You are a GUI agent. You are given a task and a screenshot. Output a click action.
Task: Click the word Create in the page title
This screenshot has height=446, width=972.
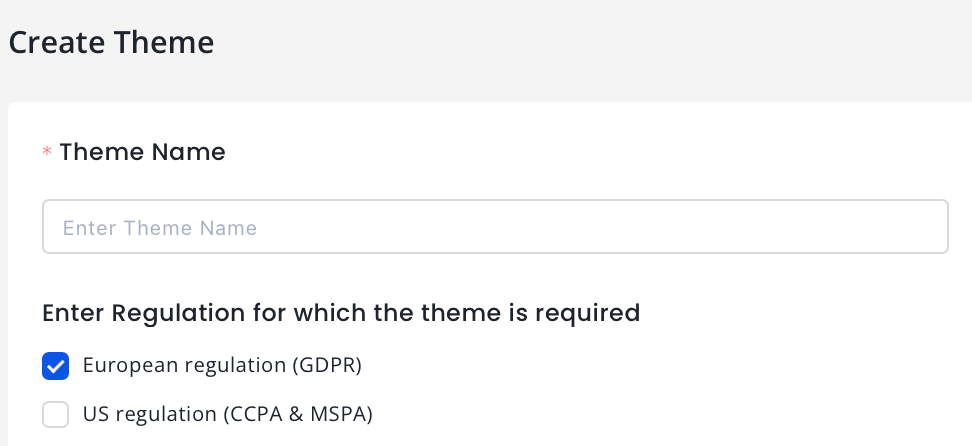click(x=56, y=43)
